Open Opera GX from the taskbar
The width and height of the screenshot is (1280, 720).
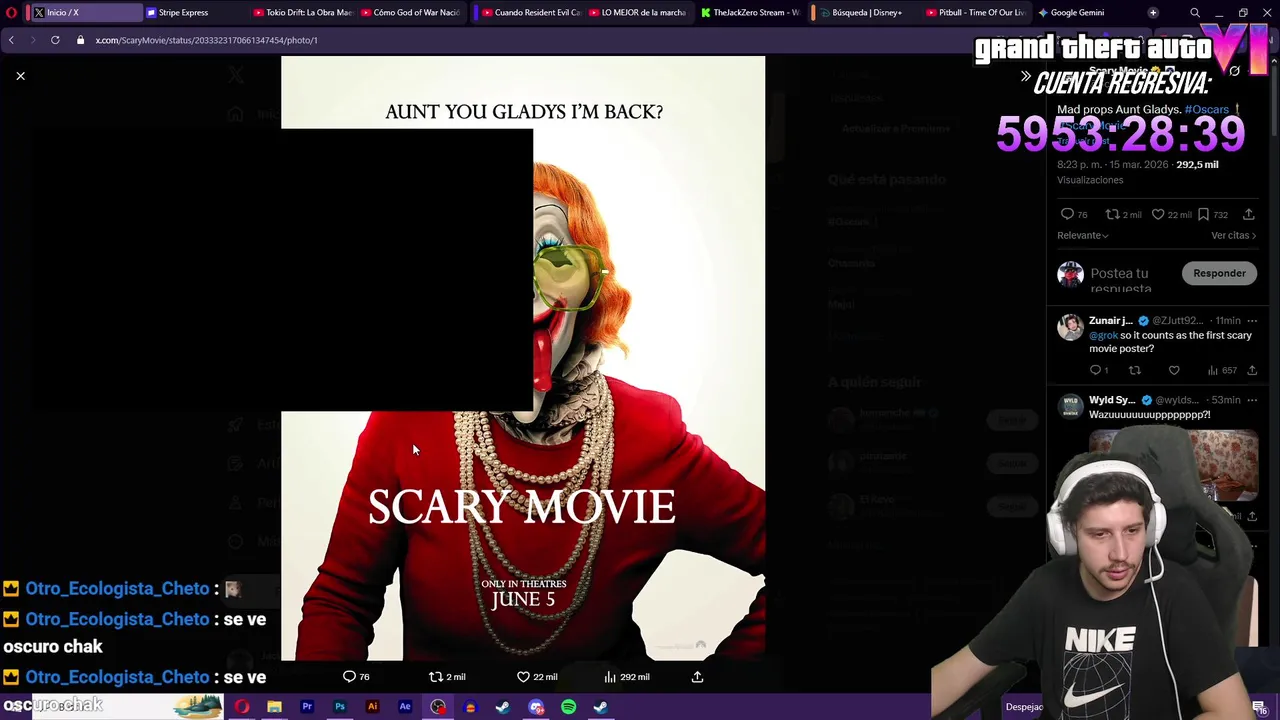tap(242, 707)
